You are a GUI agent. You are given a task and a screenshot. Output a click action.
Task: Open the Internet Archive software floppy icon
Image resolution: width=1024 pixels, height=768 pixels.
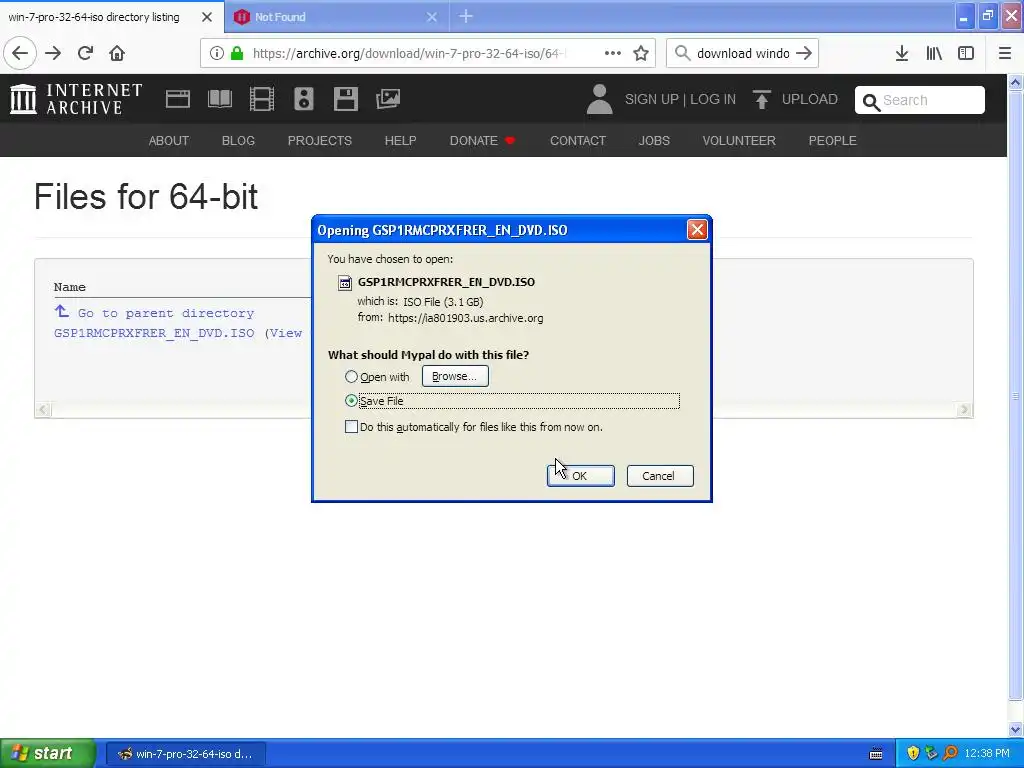(345, 99)
